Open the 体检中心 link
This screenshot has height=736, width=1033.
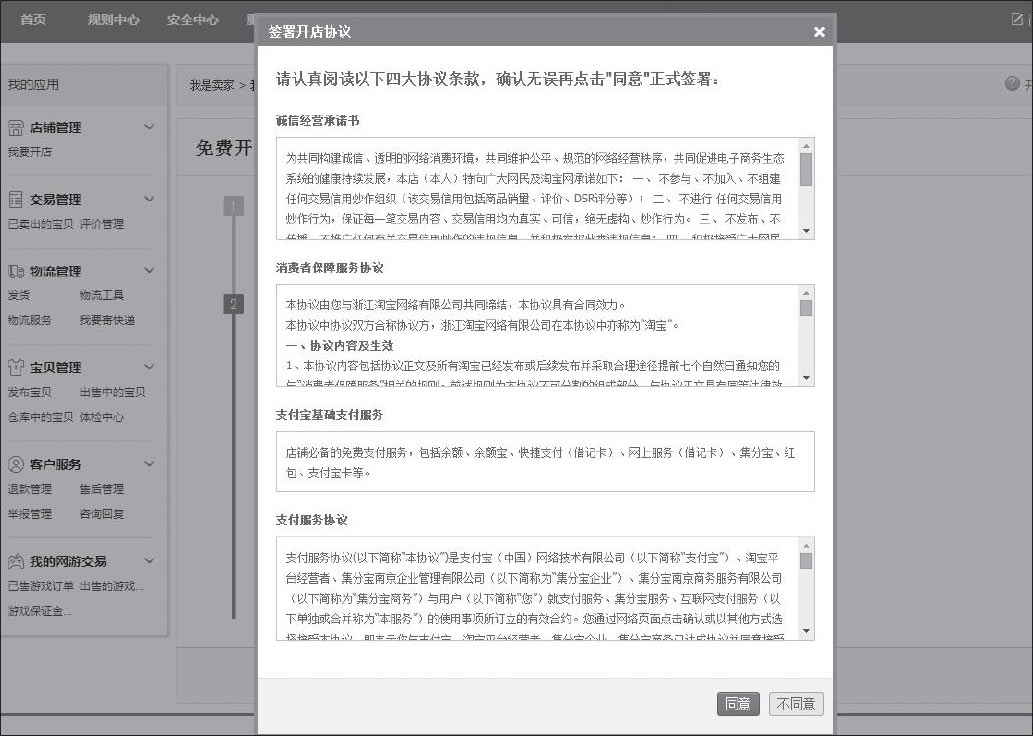coord(101,417)
